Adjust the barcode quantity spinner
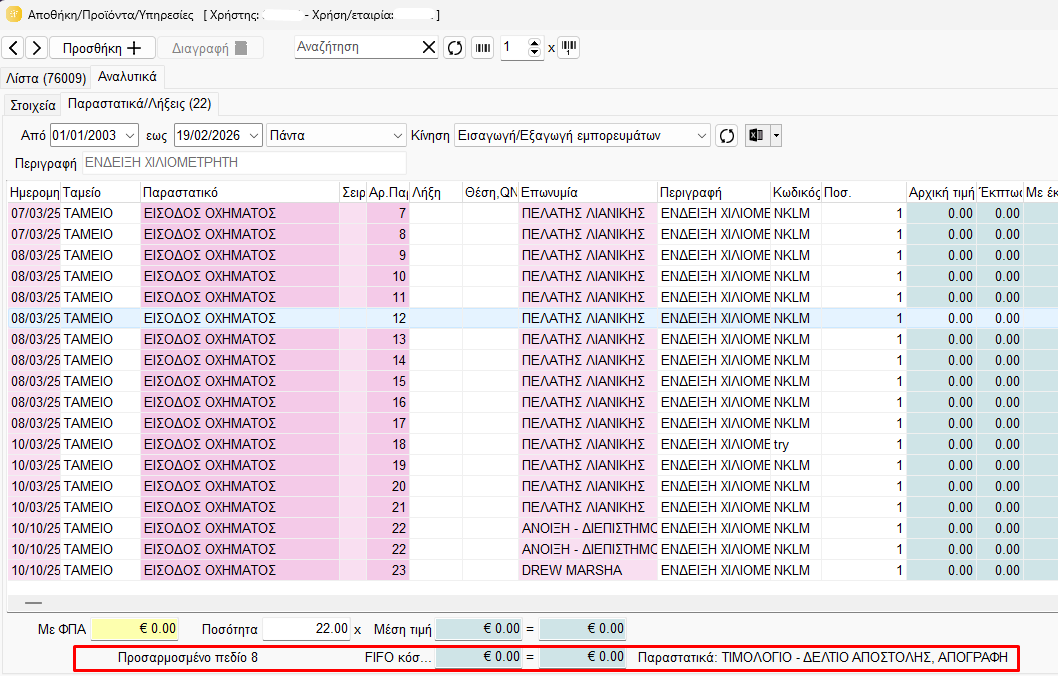 [534, 47]
